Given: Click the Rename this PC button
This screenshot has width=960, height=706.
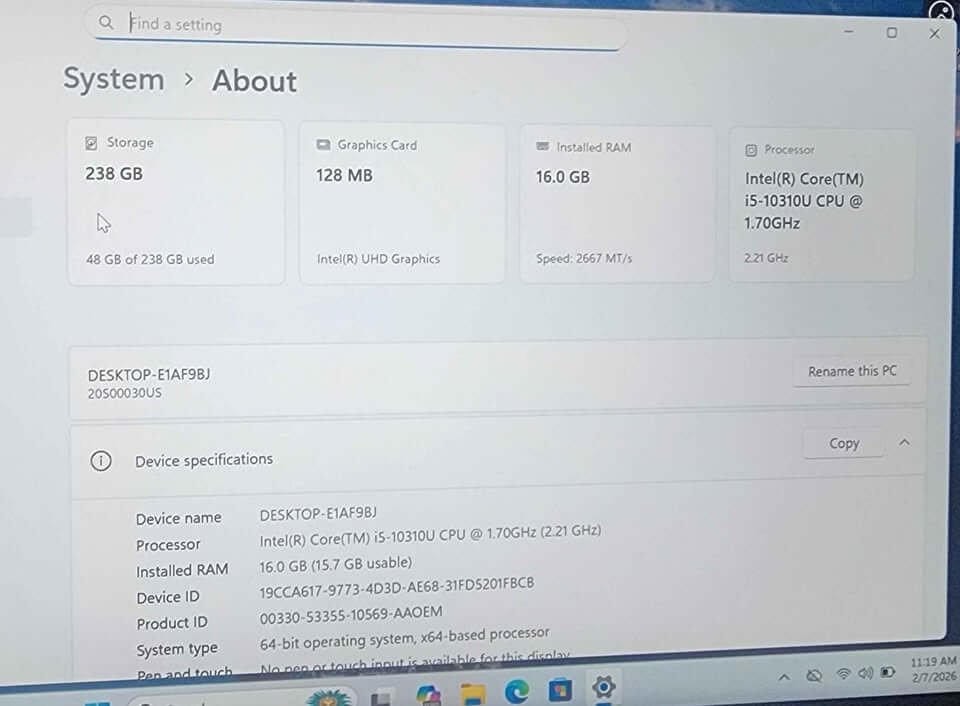Looking at the screenshot, I should point(852,371).
